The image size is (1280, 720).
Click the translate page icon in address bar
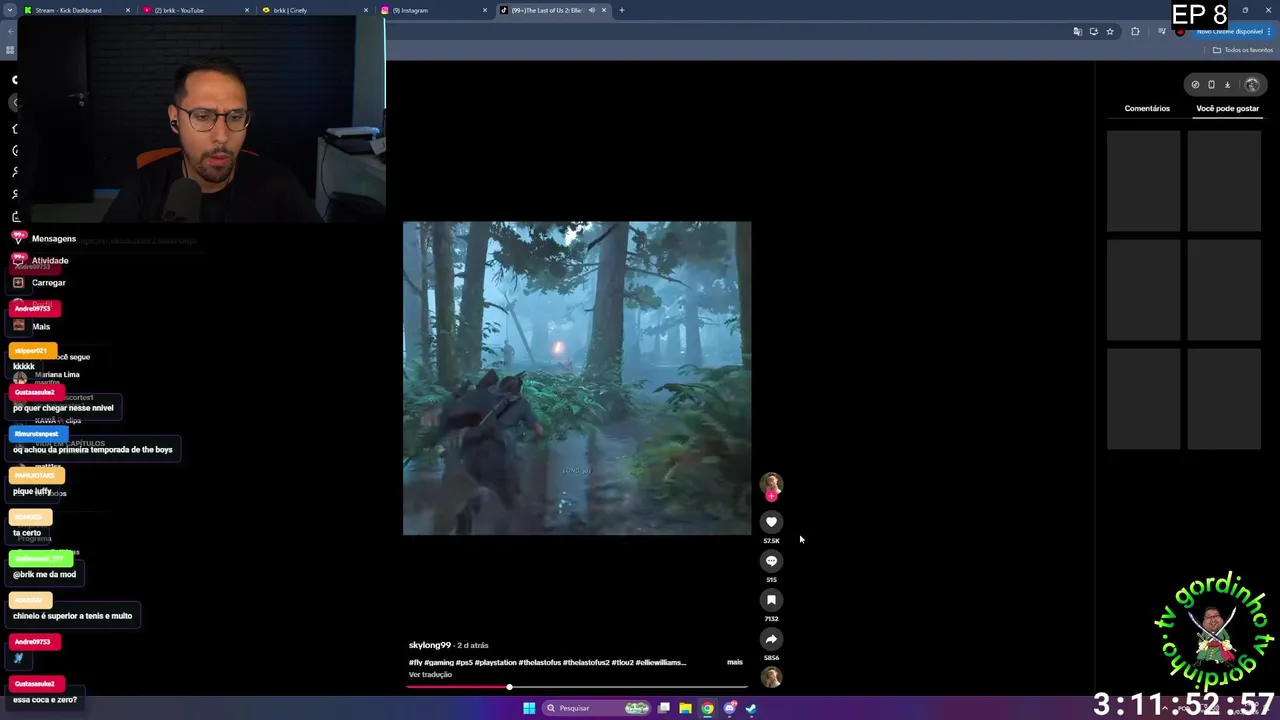coord(1077,31)
